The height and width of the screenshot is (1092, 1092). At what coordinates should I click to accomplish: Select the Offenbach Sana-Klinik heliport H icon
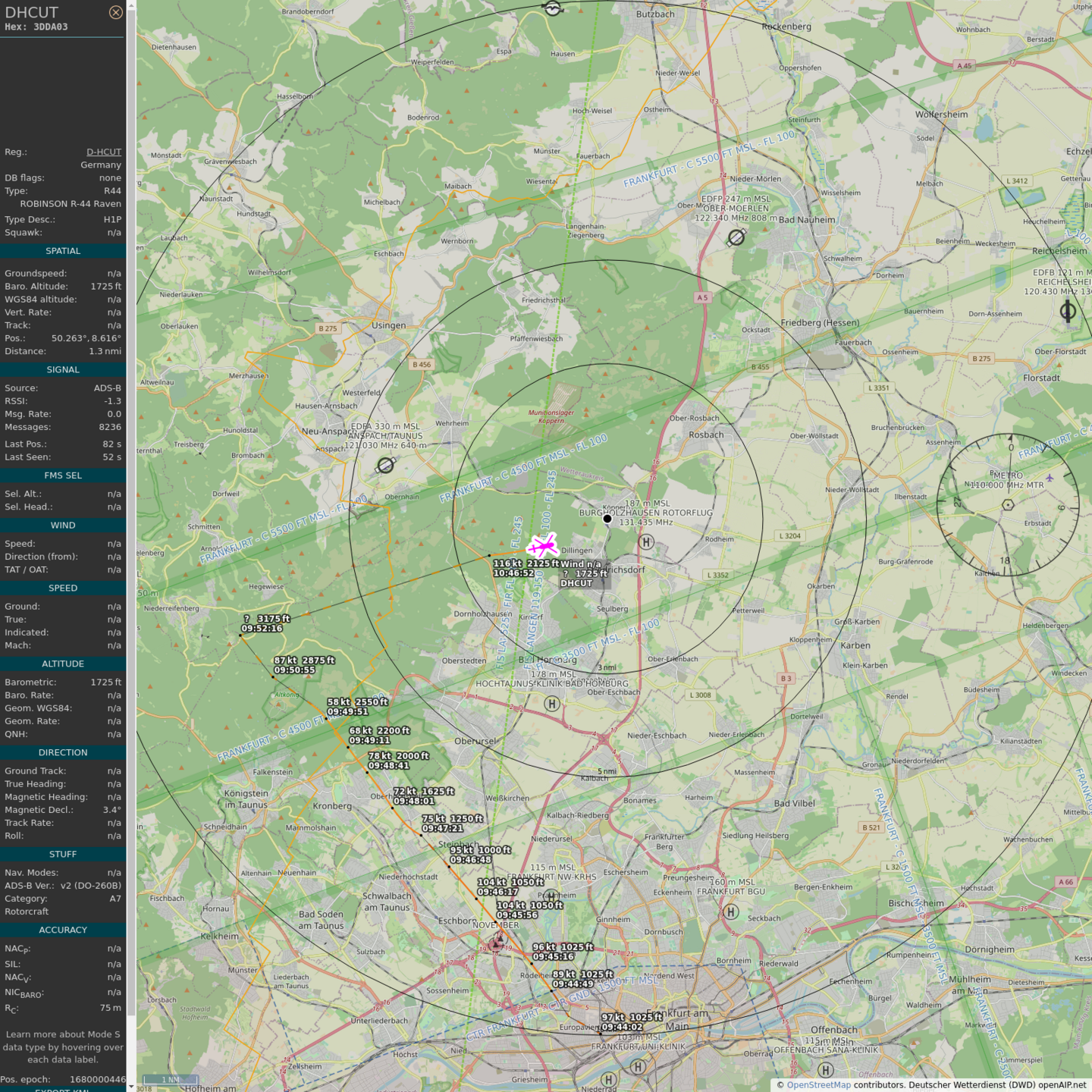[x=826, y=1070]
